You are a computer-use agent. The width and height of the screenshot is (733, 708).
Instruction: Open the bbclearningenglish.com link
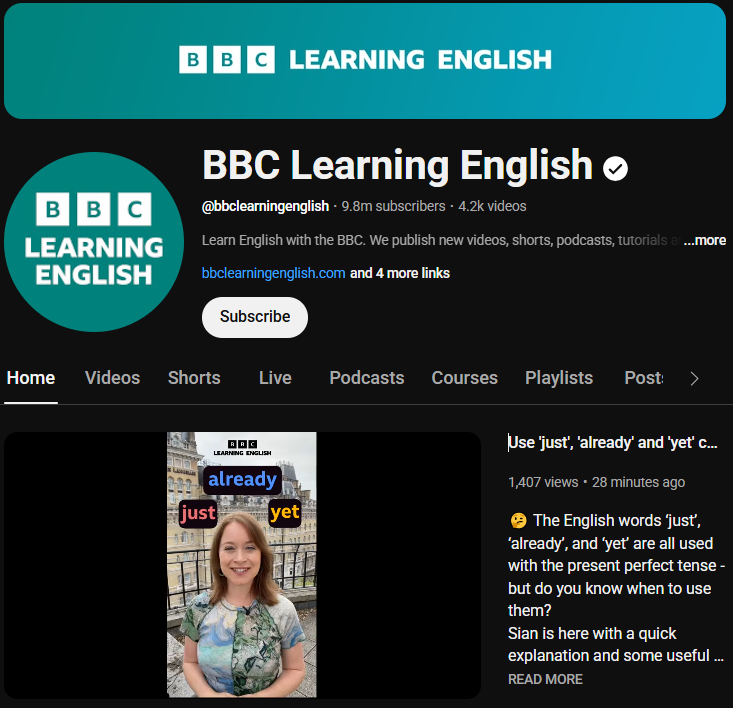273,273
